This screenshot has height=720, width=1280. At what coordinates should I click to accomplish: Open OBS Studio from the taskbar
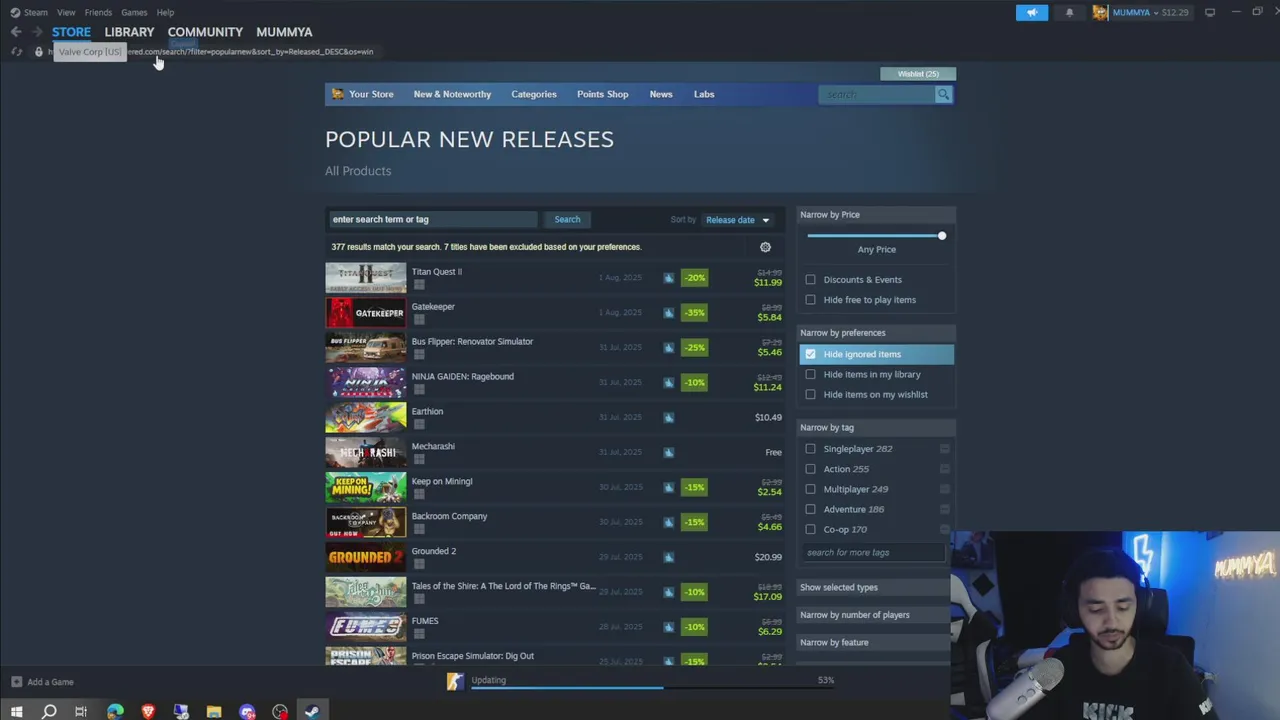tap(280, 712)
